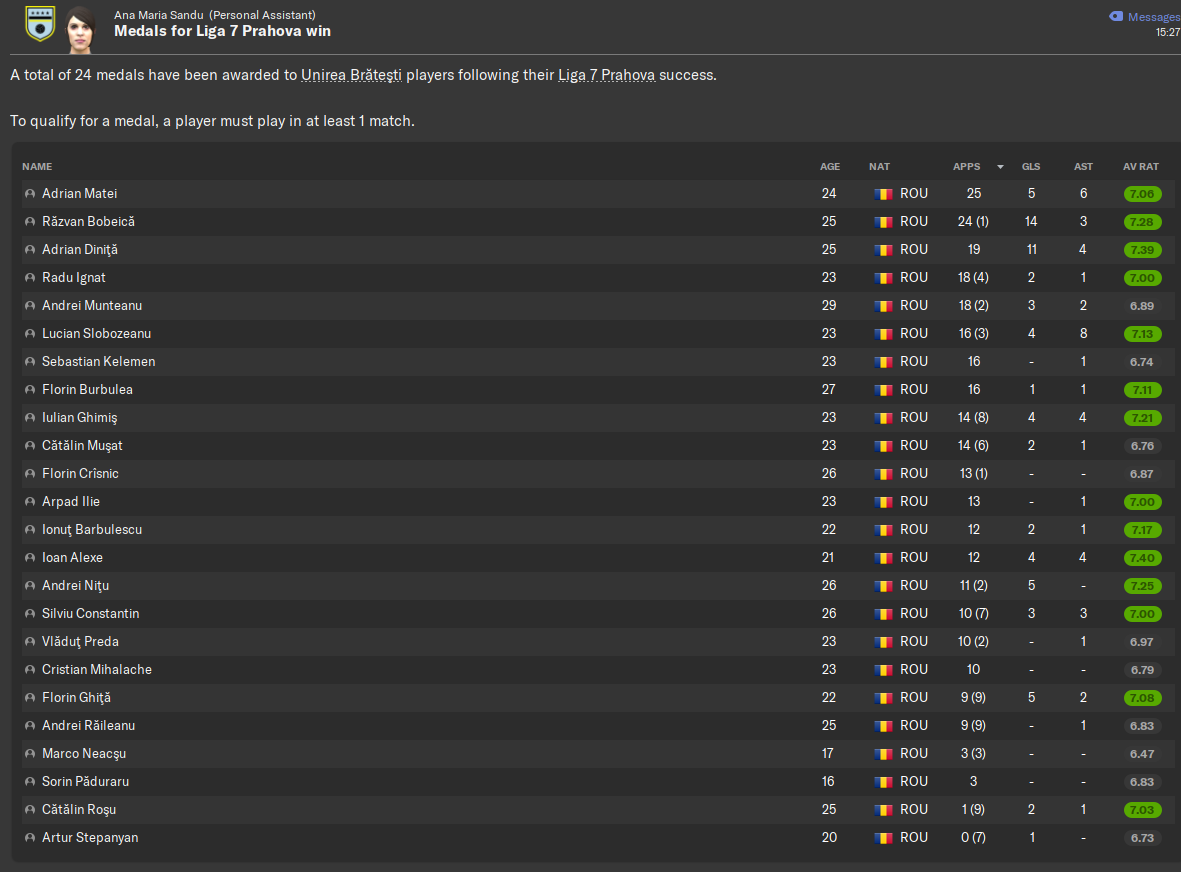Sort the table by AV RAT column

pos(1140,166)
